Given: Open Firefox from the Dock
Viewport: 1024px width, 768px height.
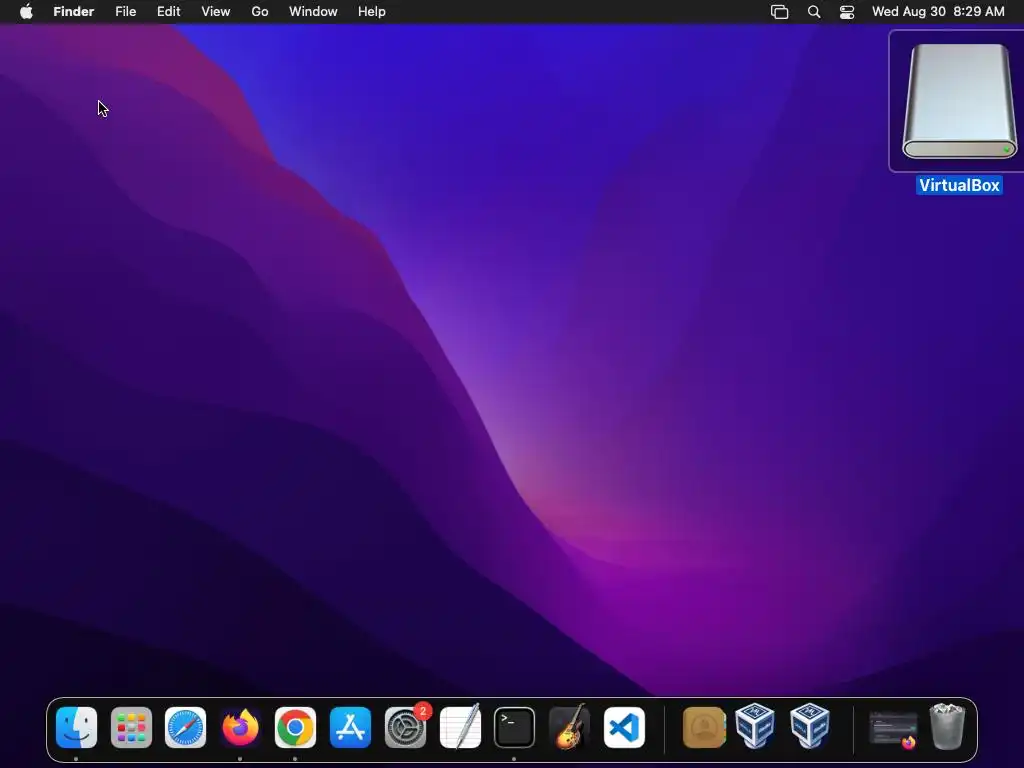Looking at the screenshot, I should tap(240, 728).
